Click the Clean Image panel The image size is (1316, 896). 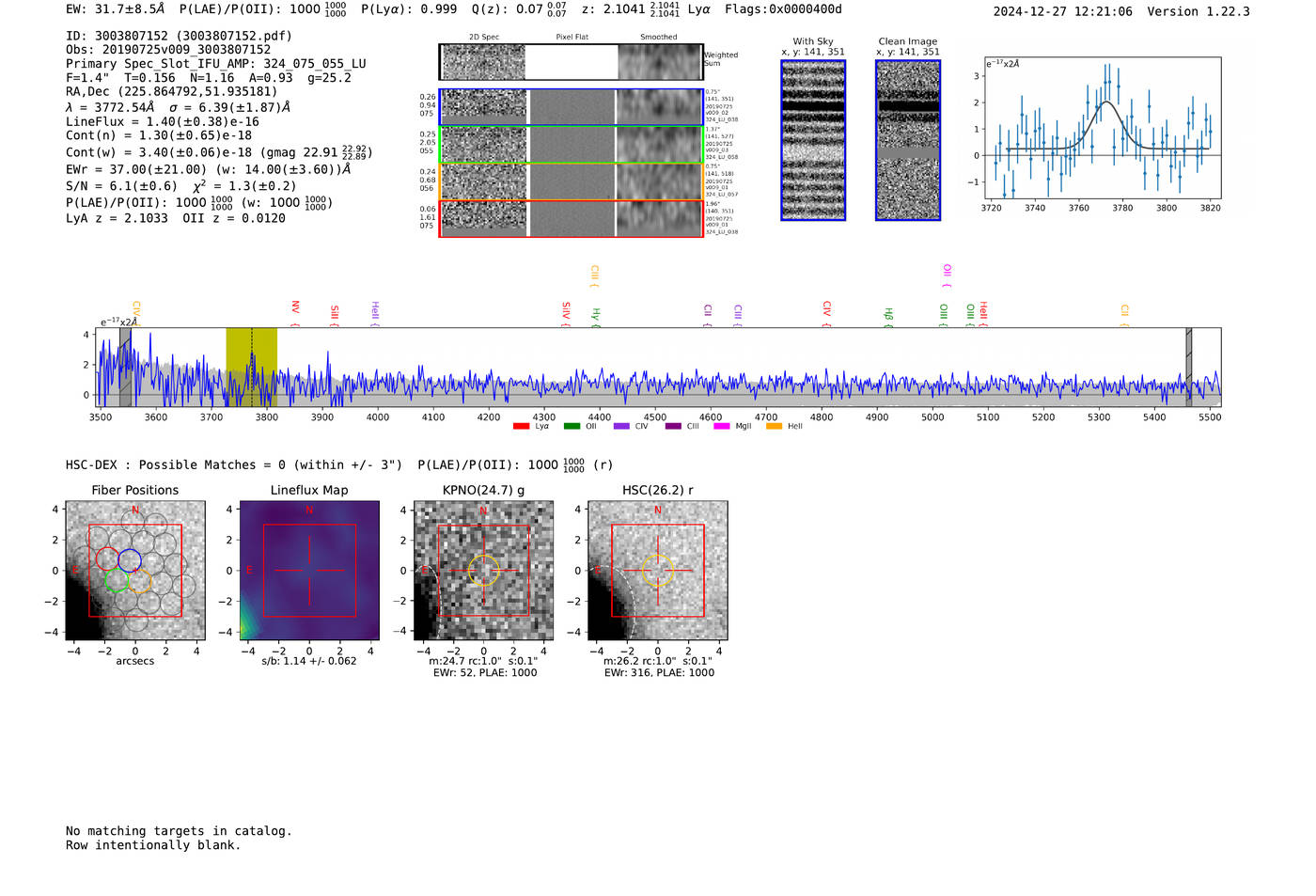click(908, 140)
